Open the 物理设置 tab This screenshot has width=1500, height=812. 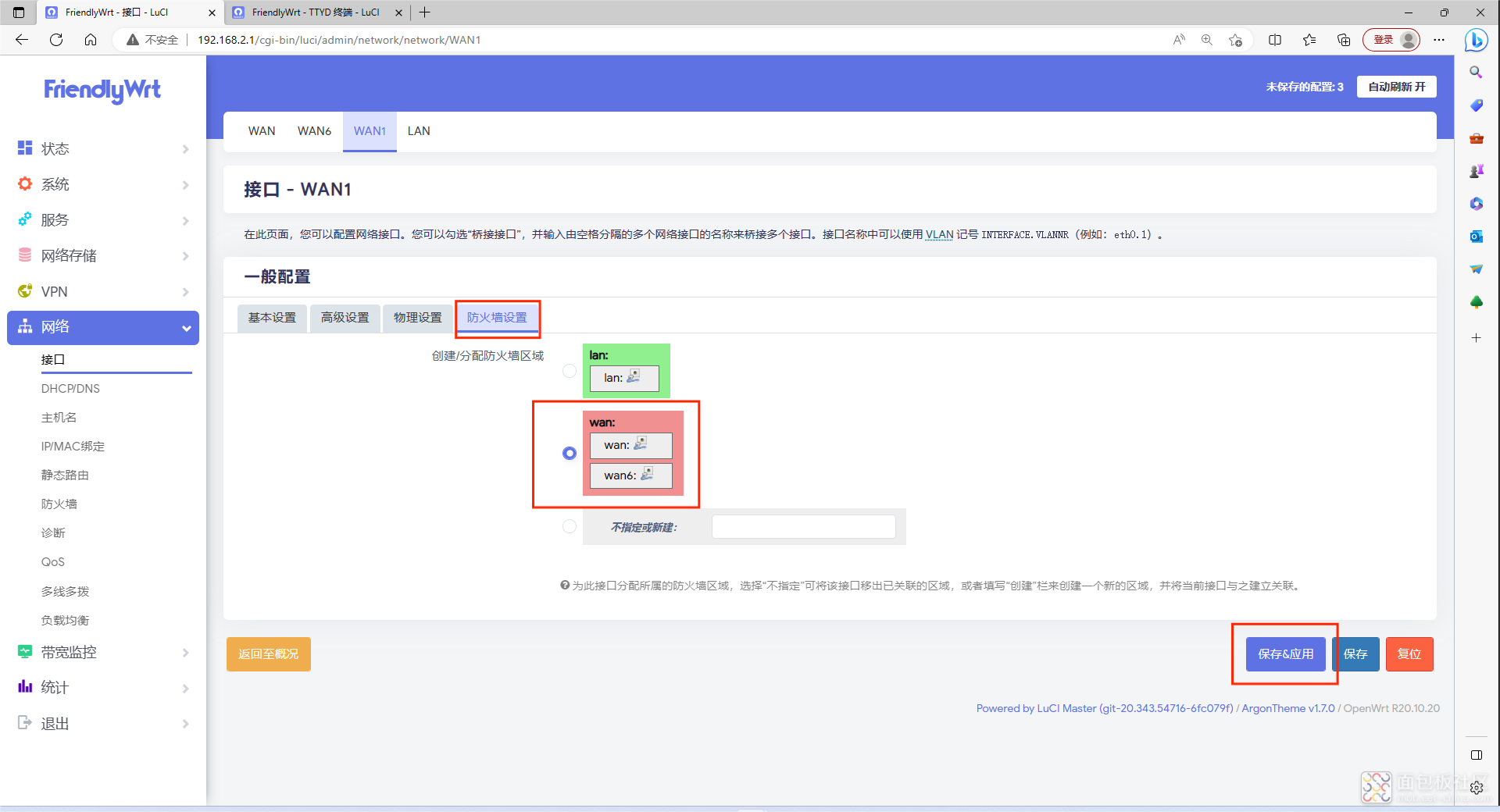coord(417,318)
